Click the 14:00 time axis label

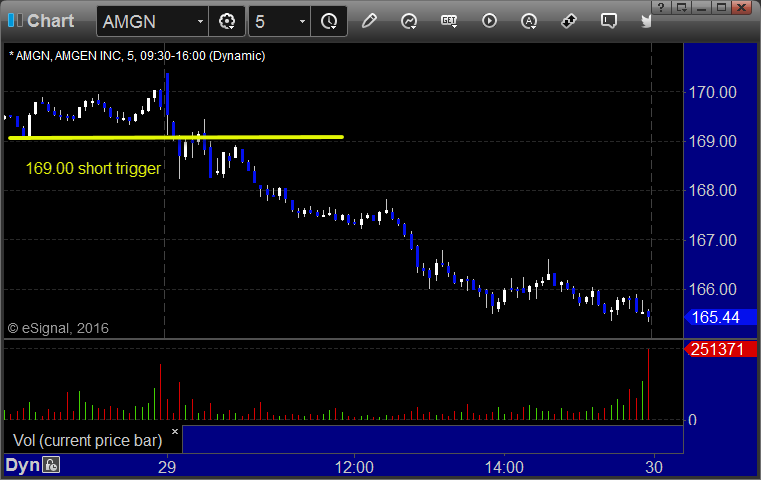click(x=504, y=467)
